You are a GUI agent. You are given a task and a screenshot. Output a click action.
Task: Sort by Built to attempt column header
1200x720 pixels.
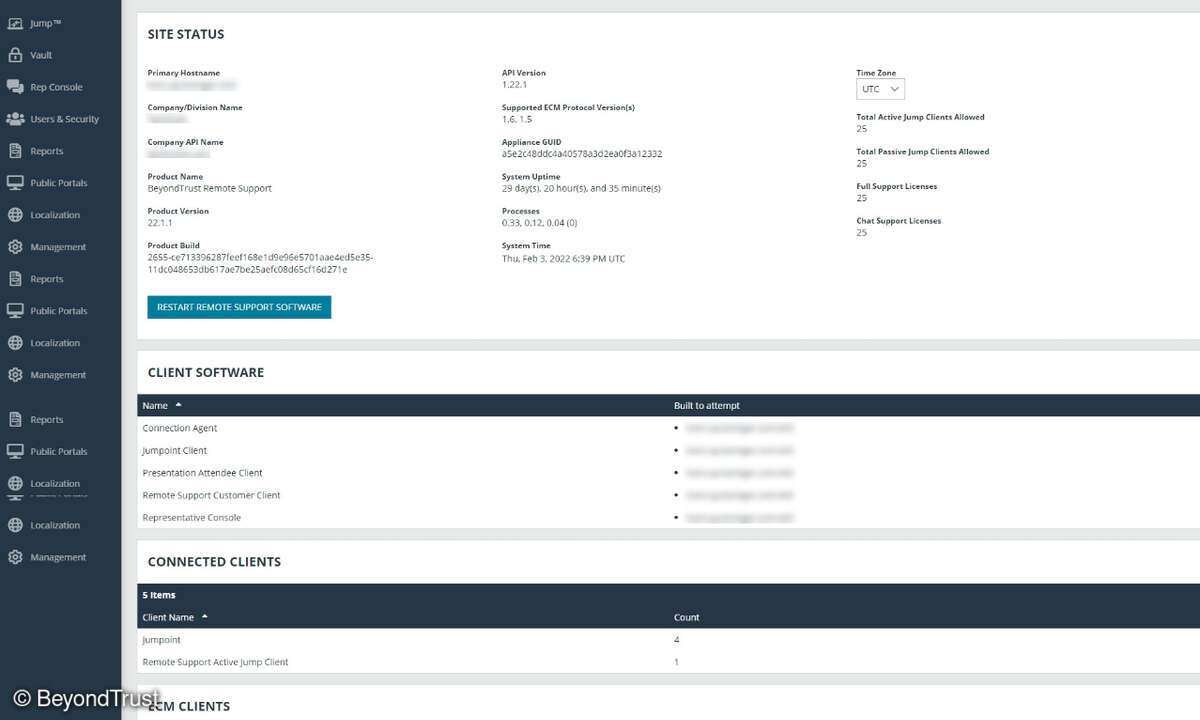pos(707,406)
